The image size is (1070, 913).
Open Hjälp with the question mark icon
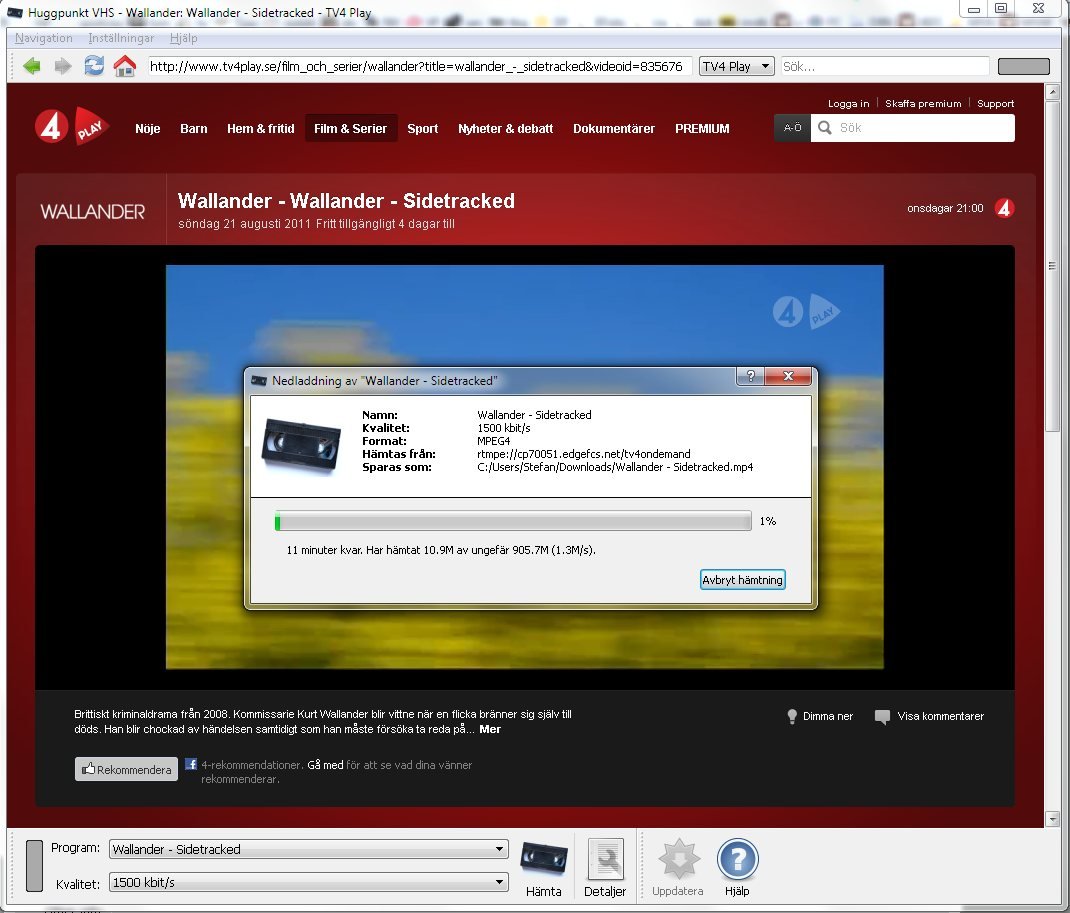coord(737,859)
